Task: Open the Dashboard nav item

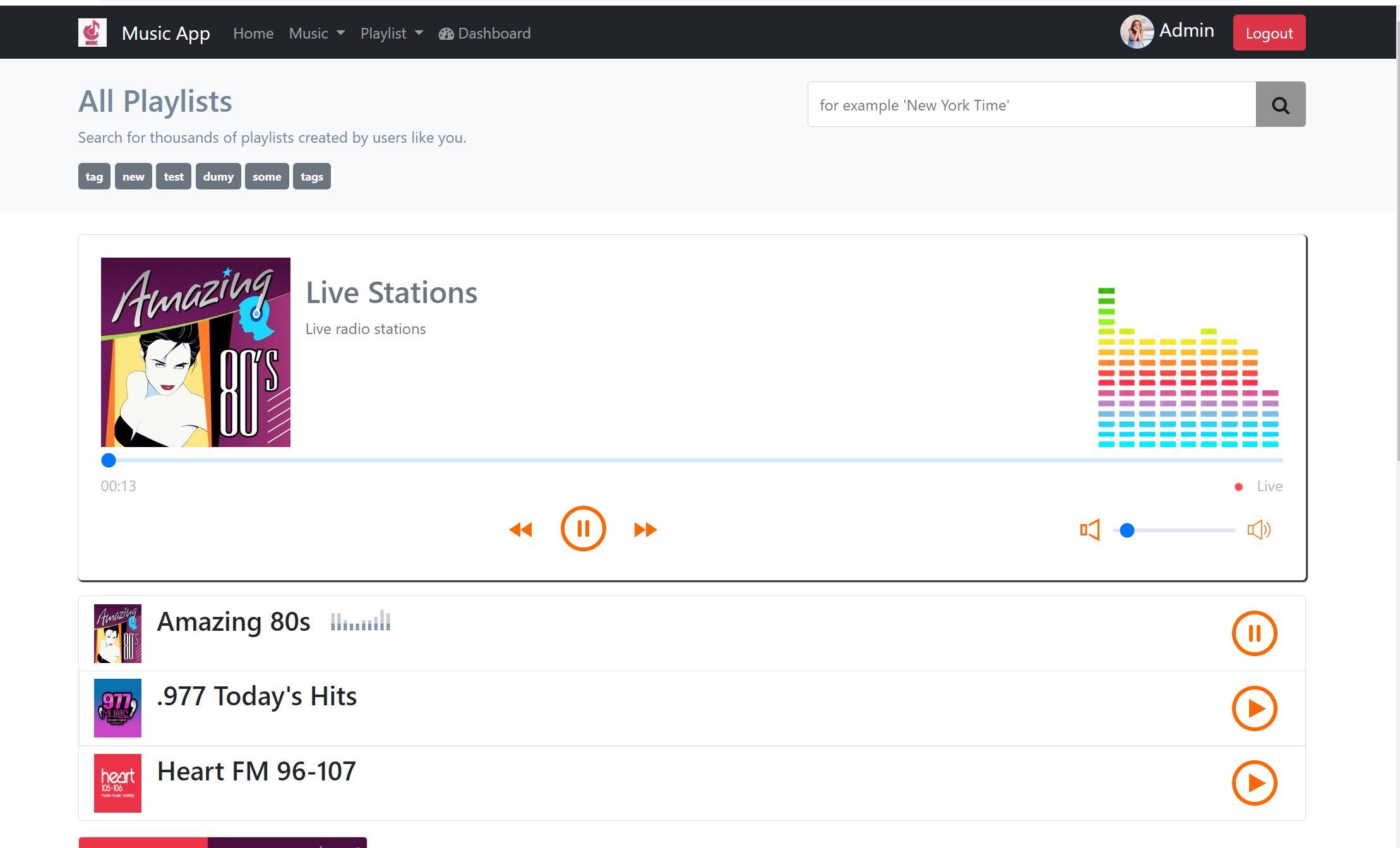Action: (x=484, y=33)
